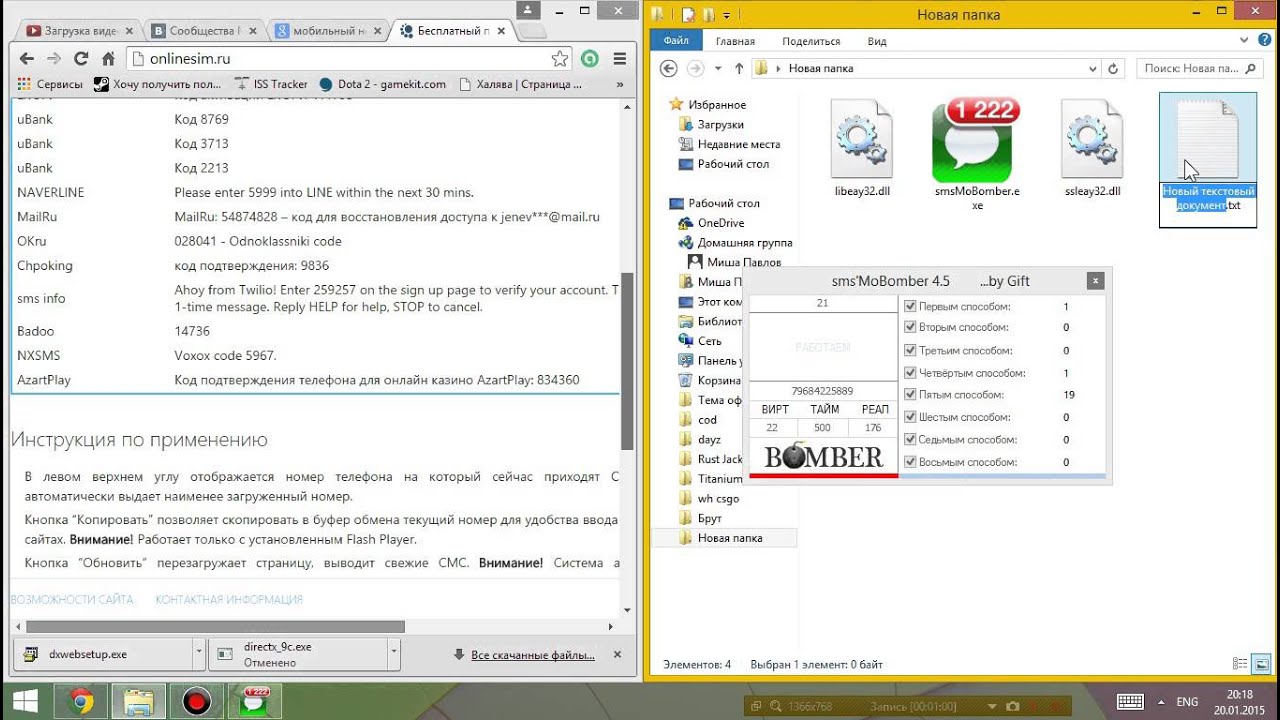1280x720 pixels.
Task: Open the ISS Tracker bookmark
Action: 271,84
